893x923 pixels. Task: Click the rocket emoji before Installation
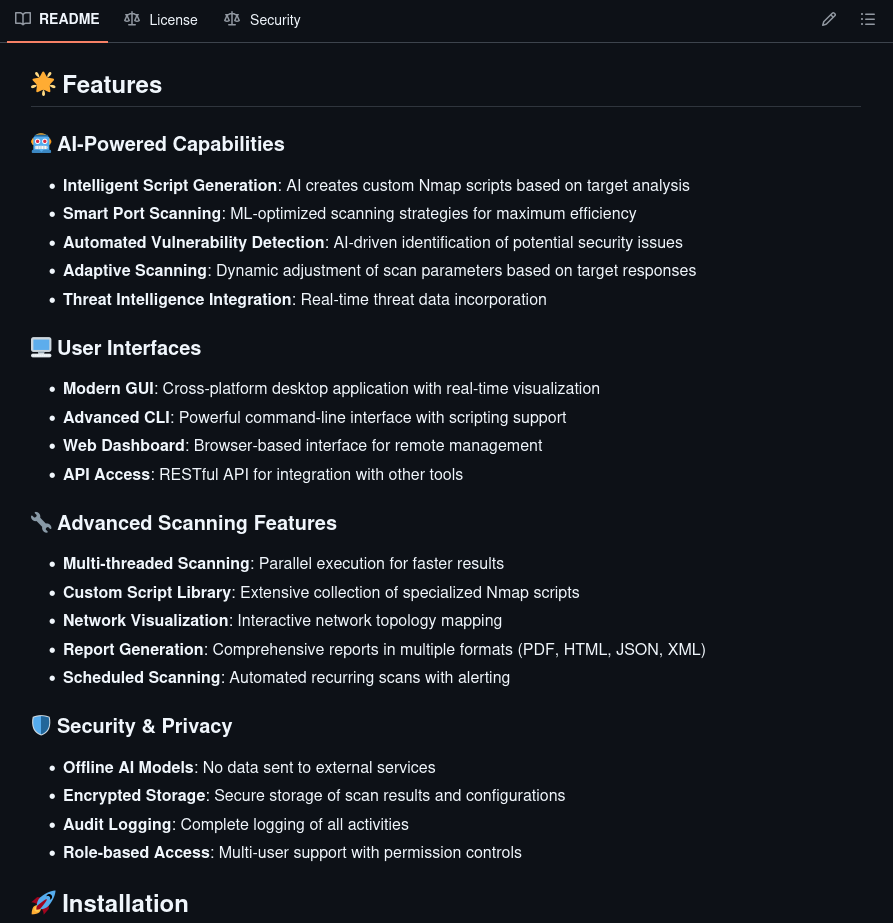pyautogui.click(x=43, y=904)
